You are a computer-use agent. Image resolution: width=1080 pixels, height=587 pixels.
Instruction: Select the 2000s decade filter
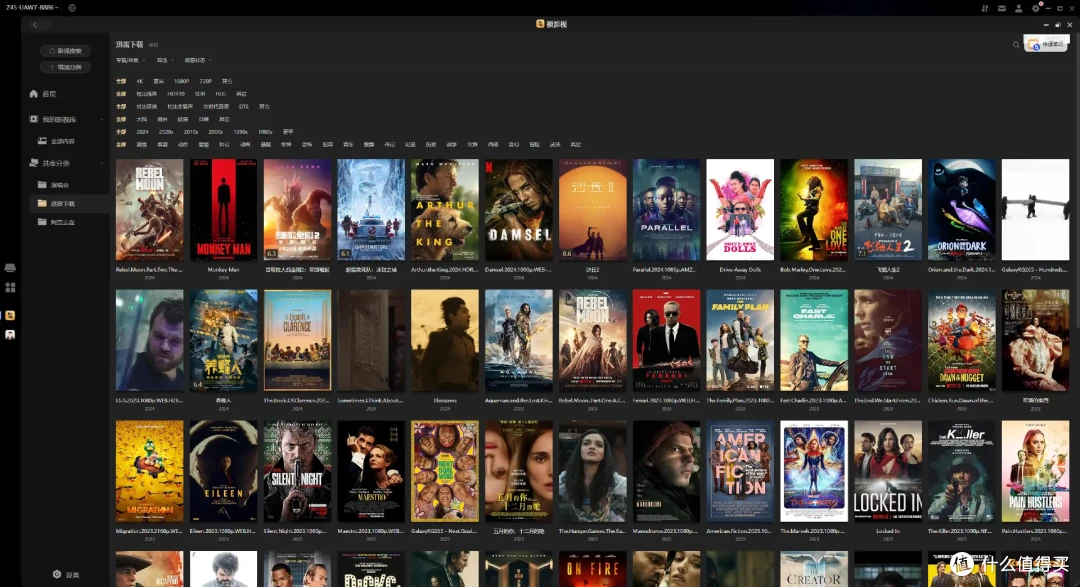(x=216, y=132)
